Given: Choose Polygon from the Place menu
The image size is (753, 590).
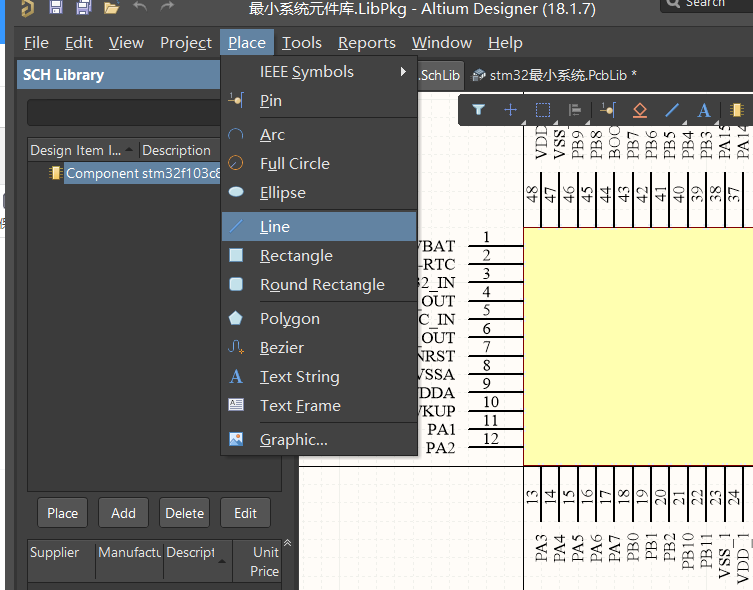Looking at the screenshot, I should pyautogui.click(x=319, y=319).
